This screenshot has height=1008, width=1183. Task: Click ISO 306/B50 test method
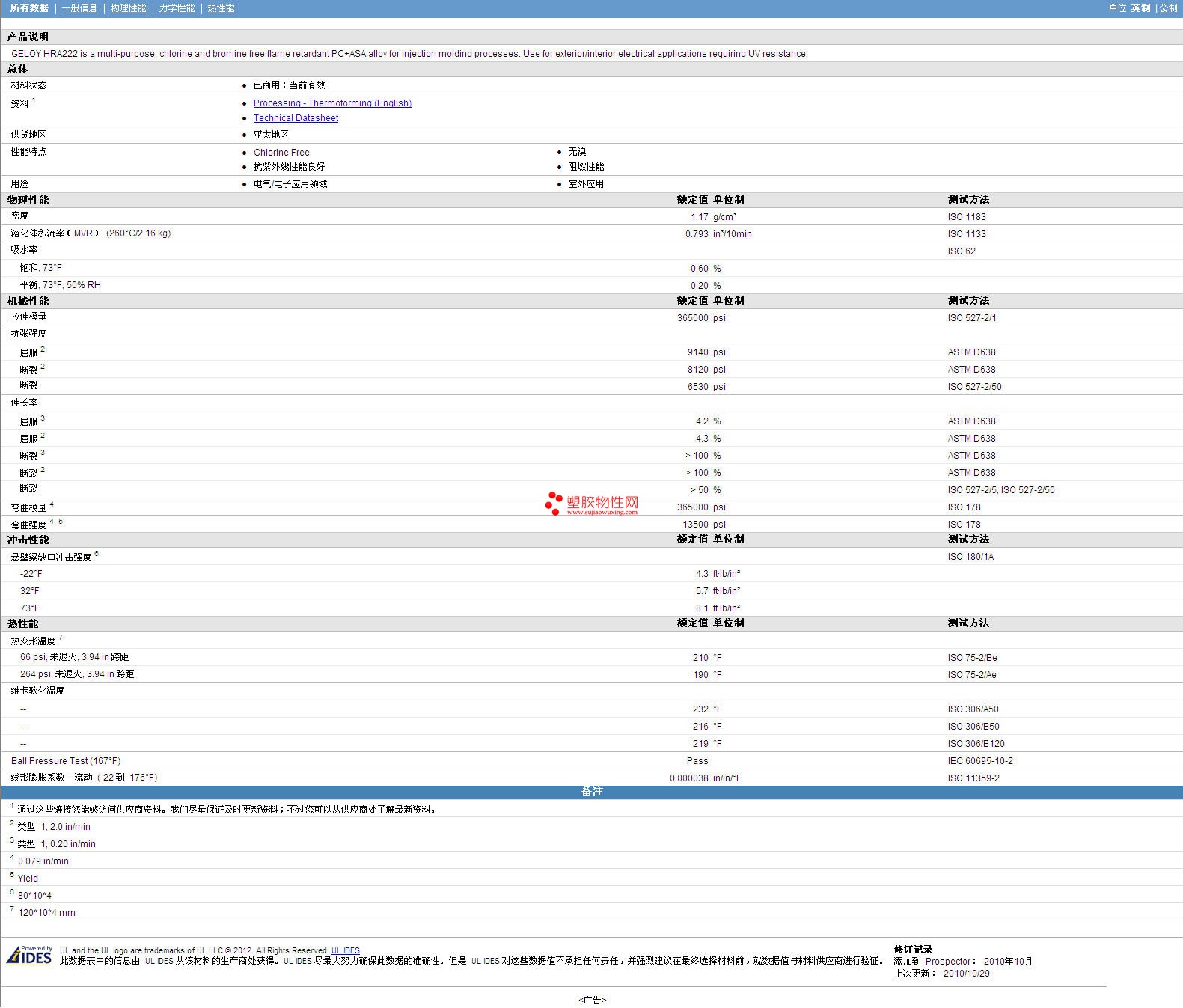tap(973, 727)
